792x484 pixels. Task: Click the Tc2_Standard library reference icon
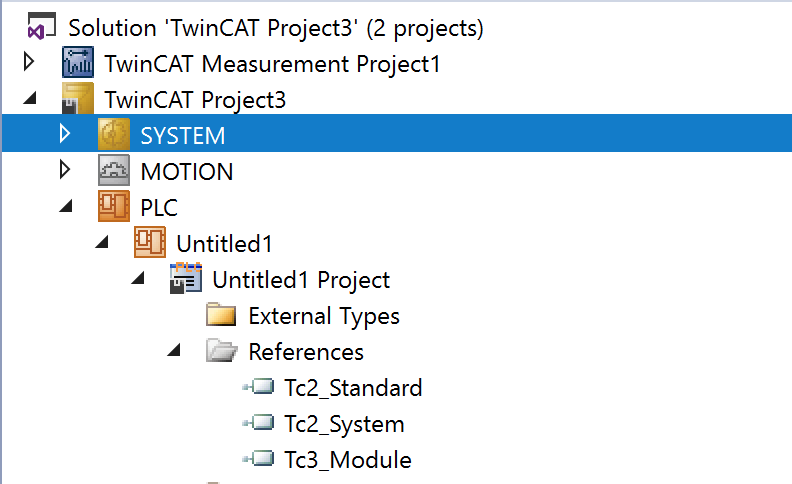pyautogui.click(x=257, y=387)
